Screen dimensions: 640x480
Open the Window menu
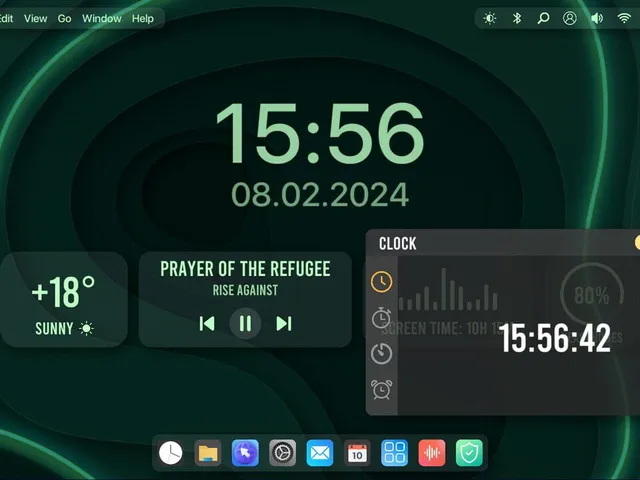tap(102, 19)
